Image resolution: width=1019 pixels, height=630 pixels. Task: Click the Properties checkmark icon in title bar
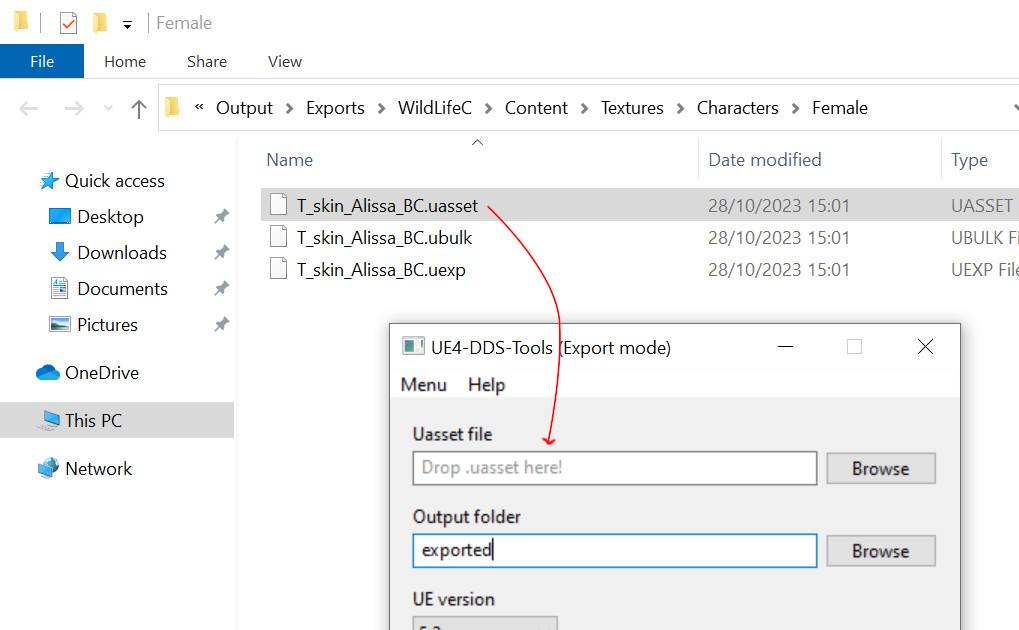click(x=68, y=23)
